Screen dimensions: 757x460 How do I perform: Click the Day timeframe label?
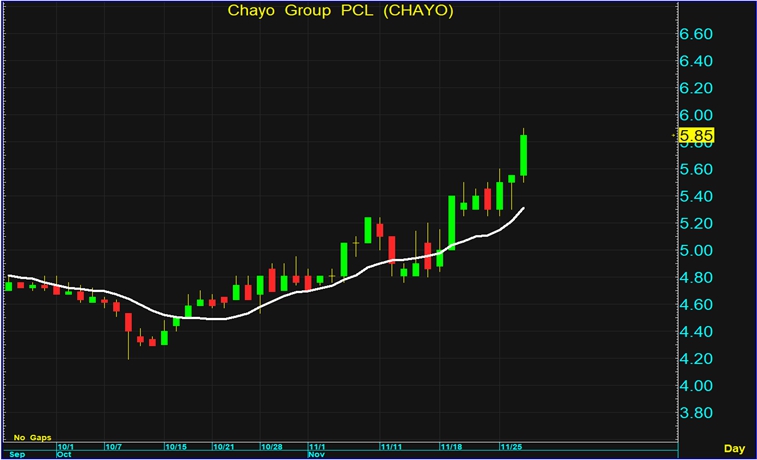click(734, 449)
